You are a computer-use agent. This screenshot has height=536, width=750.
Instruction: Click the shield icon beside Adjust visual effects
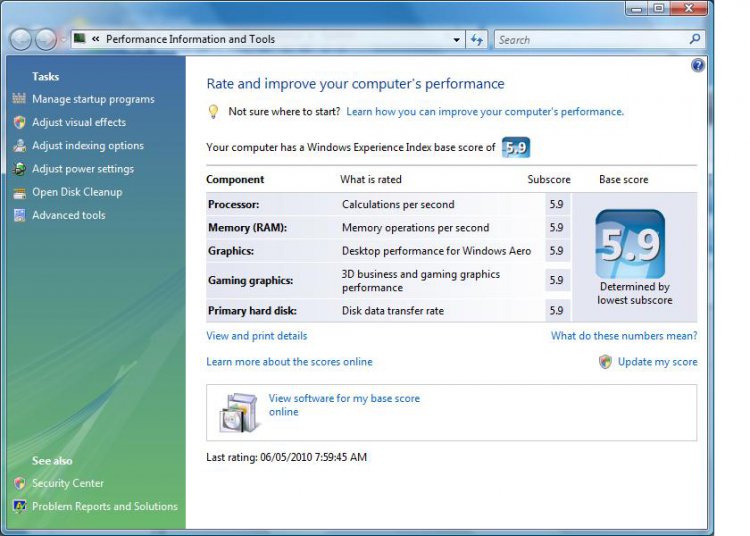[x=20, y=122]
